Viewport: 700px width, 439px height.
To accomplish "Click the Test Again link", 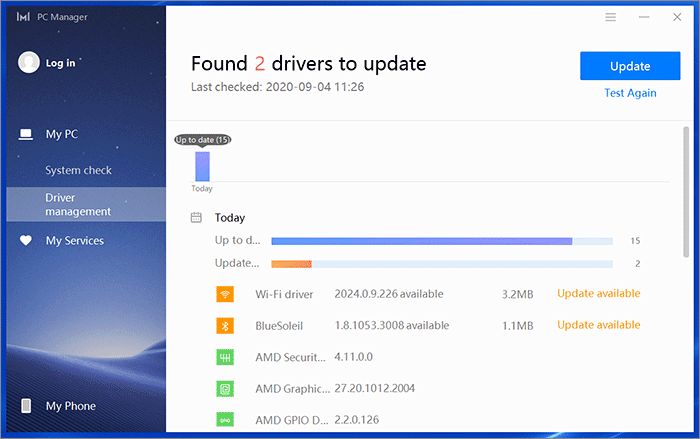I will 630,93.
